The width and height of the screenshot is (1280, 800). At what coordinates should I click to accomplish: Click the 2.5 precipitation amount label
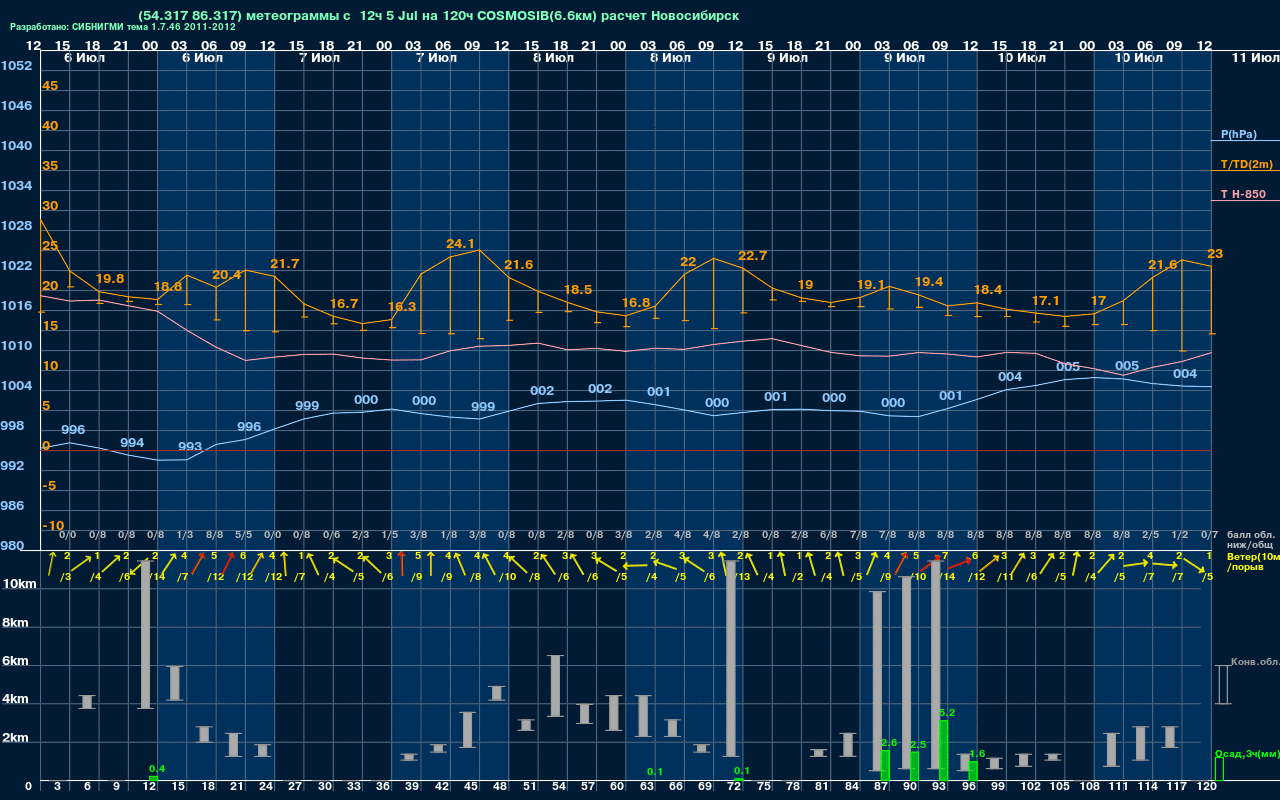[918, 745]
